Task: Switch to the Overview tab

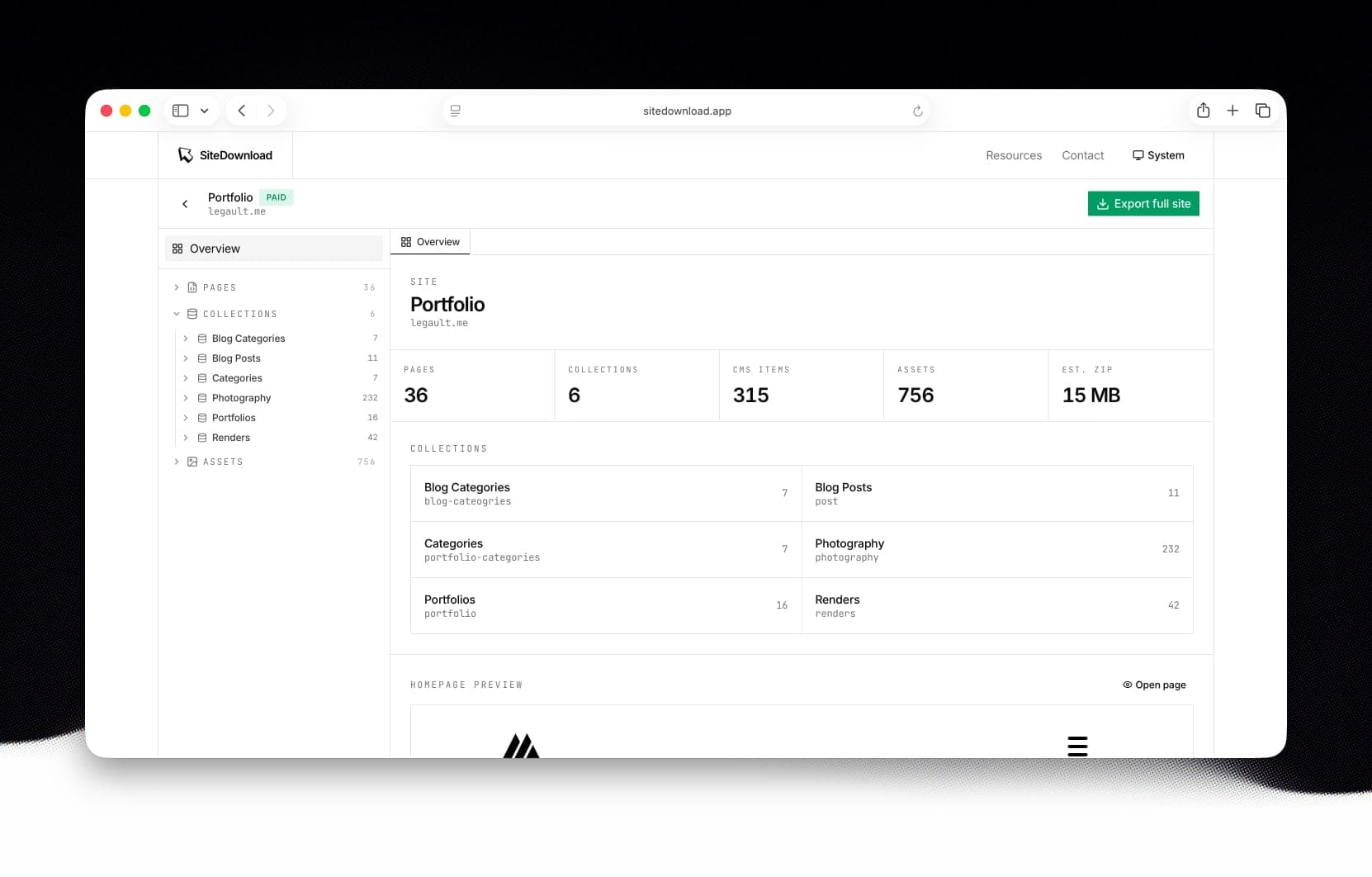Action: pyautogui.click(x=430, y=242)
